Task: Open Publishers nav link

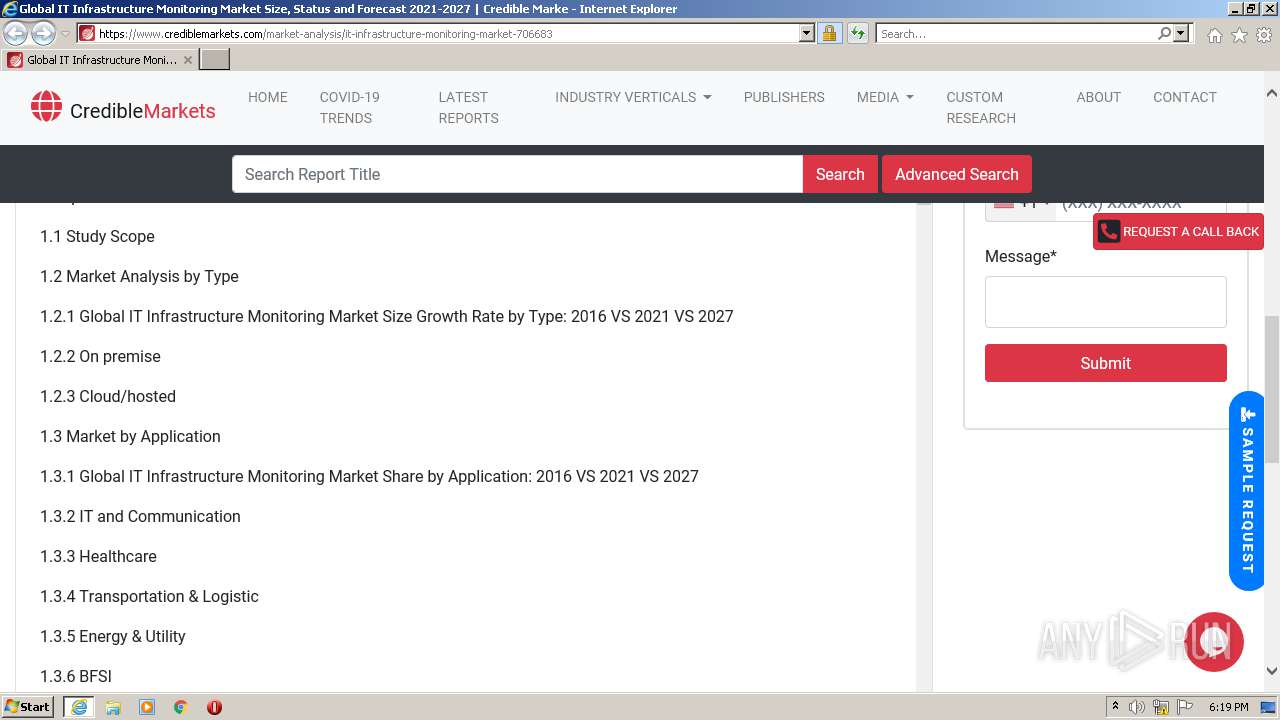Action: coord(784,97)
